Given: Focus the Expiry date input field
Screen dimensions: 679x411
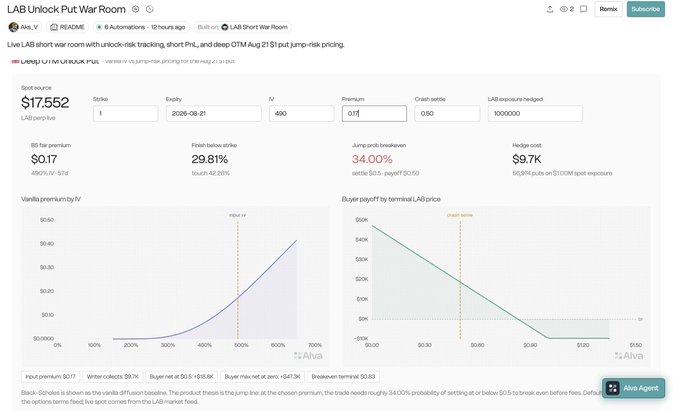Looking at the screenshot, I should click(213, 113).
